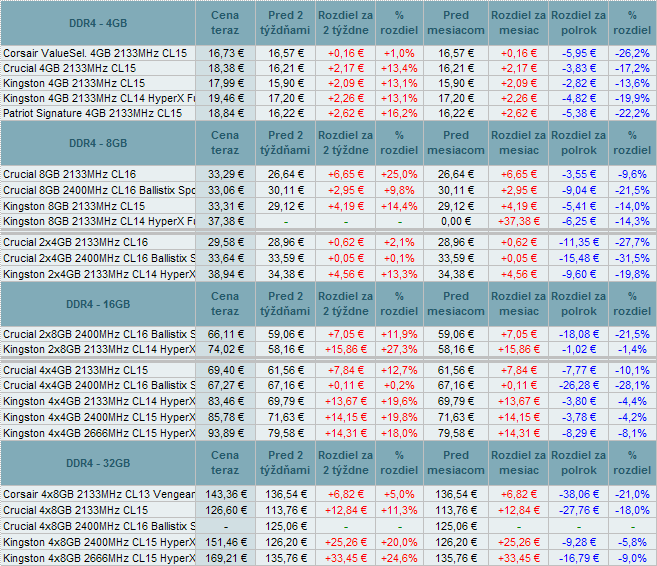The image size is (657, 566).
Task: Click the 66,11 € current price cell
Action: click(x=225, y=334)
